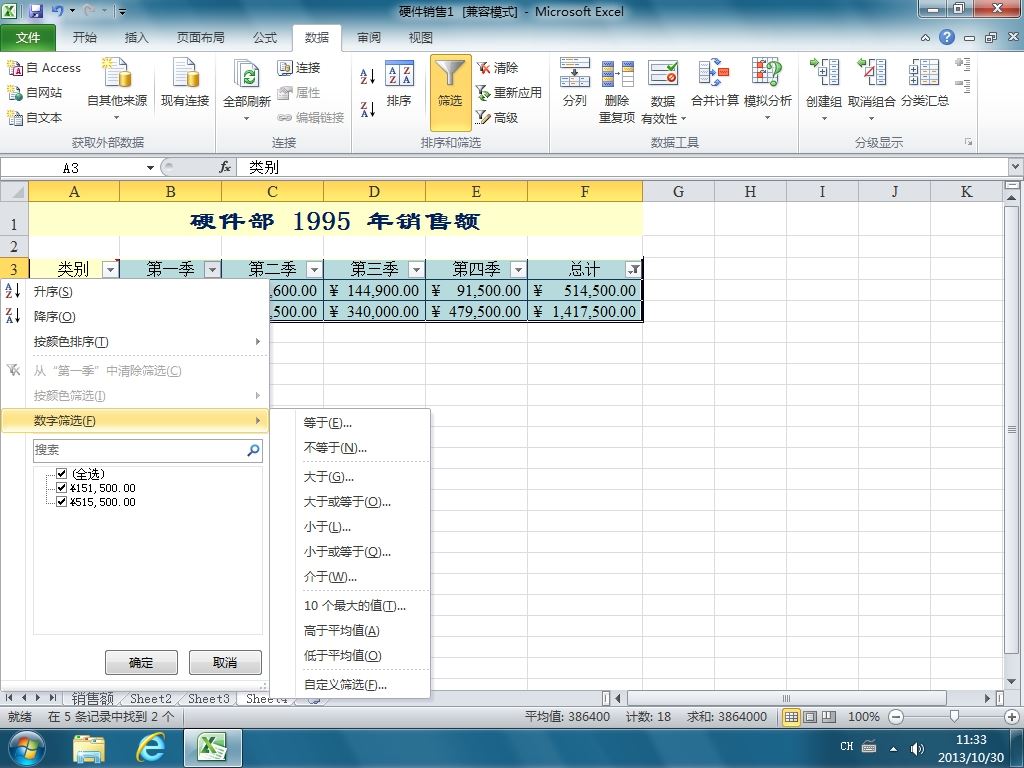This screenshot has width=1024, height=768.
Task: Click the formula bar showing 类别
Action: coord(624,168)
